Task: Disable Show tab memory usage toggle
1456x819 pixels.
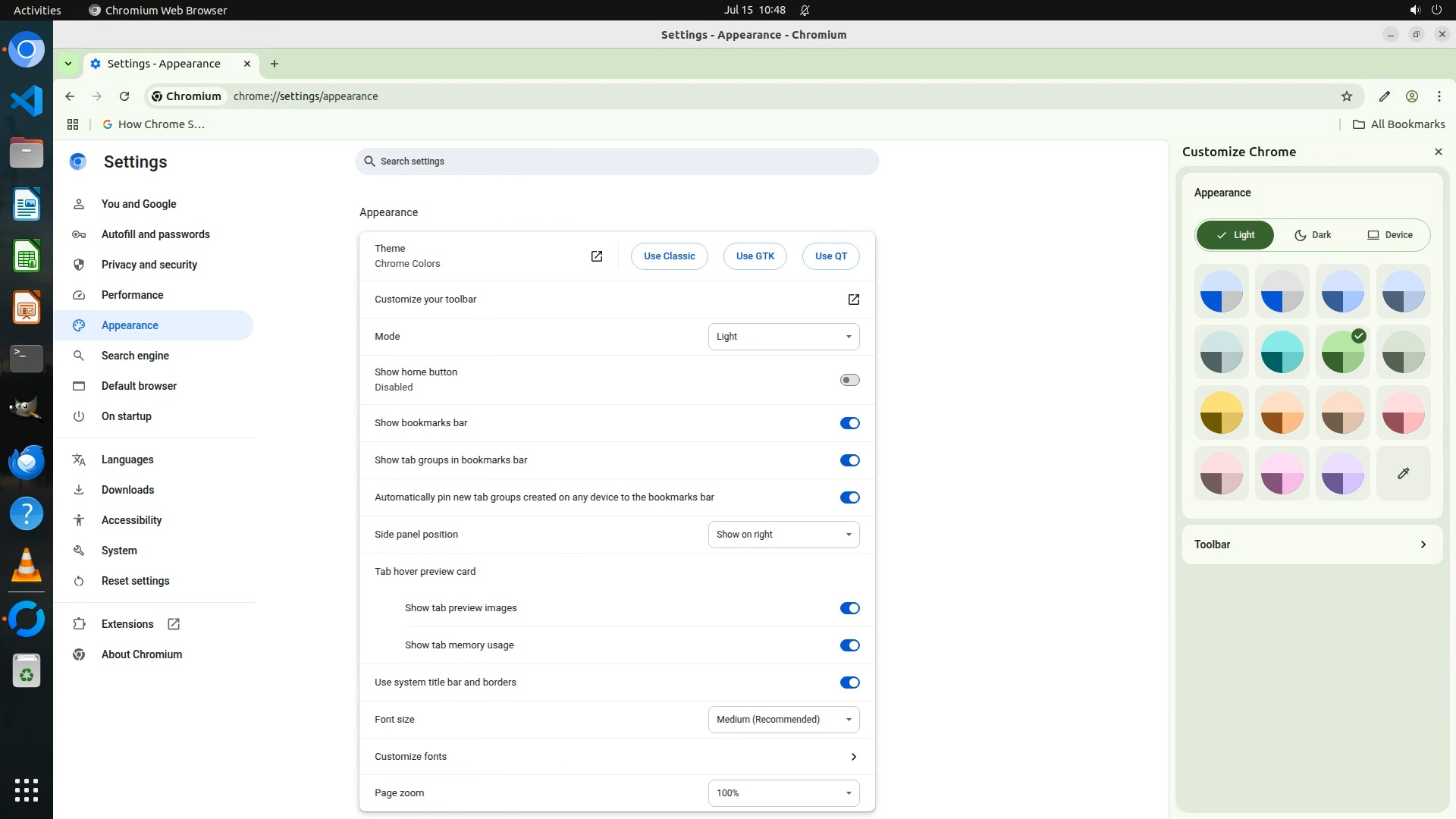Action: [x=849, y=645]
